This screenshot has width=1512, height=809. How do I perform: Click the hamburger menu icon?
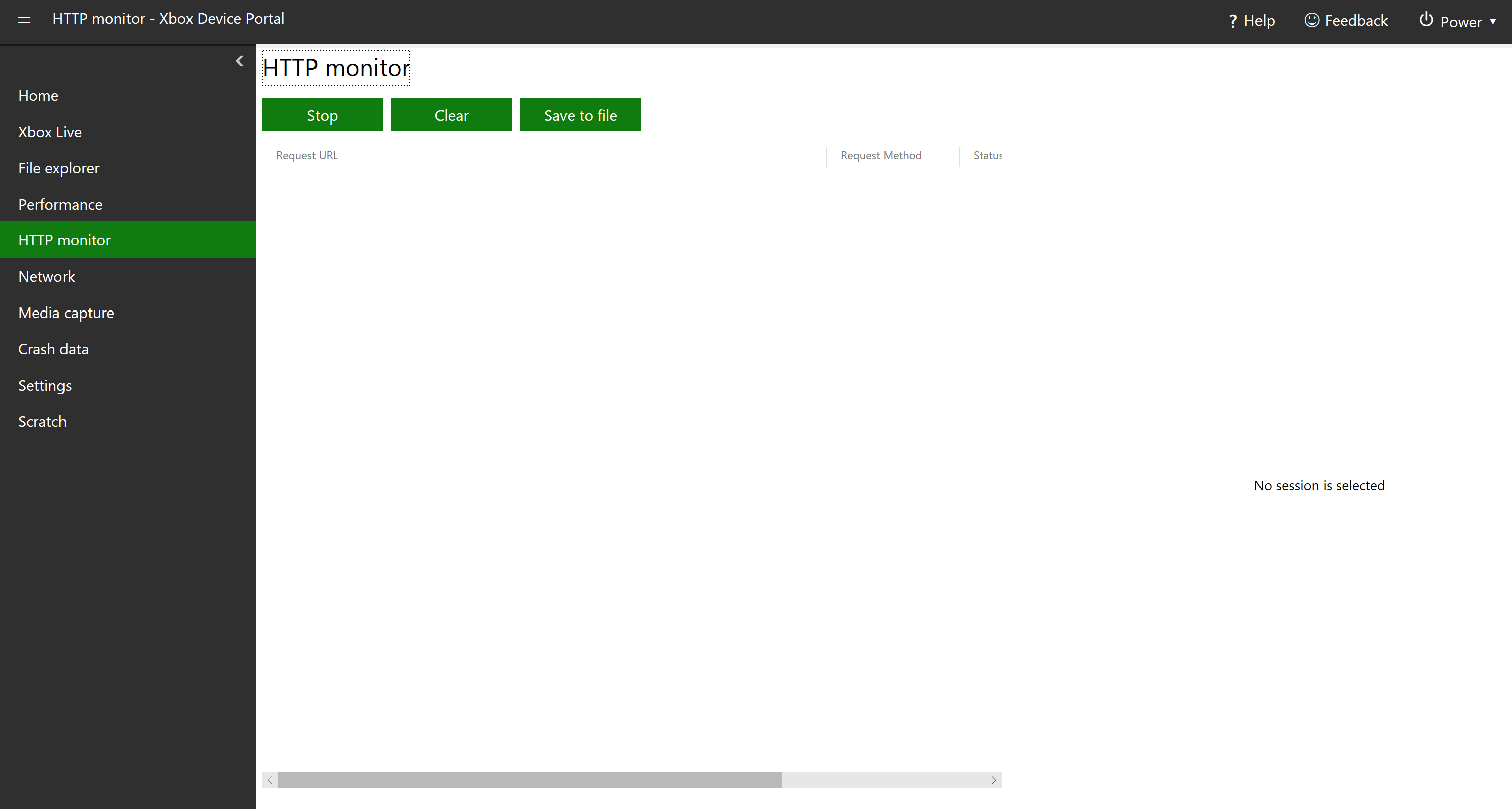(24, 18)
